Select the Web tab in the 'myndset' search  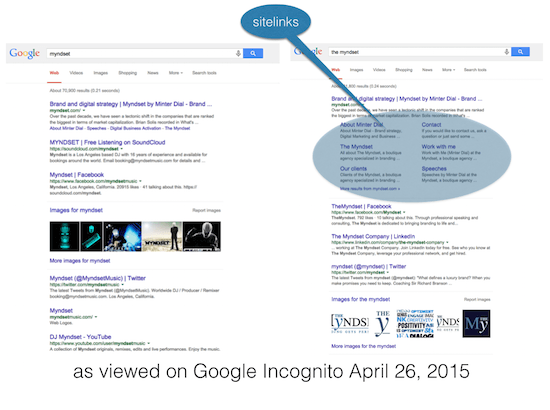pyautogui.click(x=54, y=73)
